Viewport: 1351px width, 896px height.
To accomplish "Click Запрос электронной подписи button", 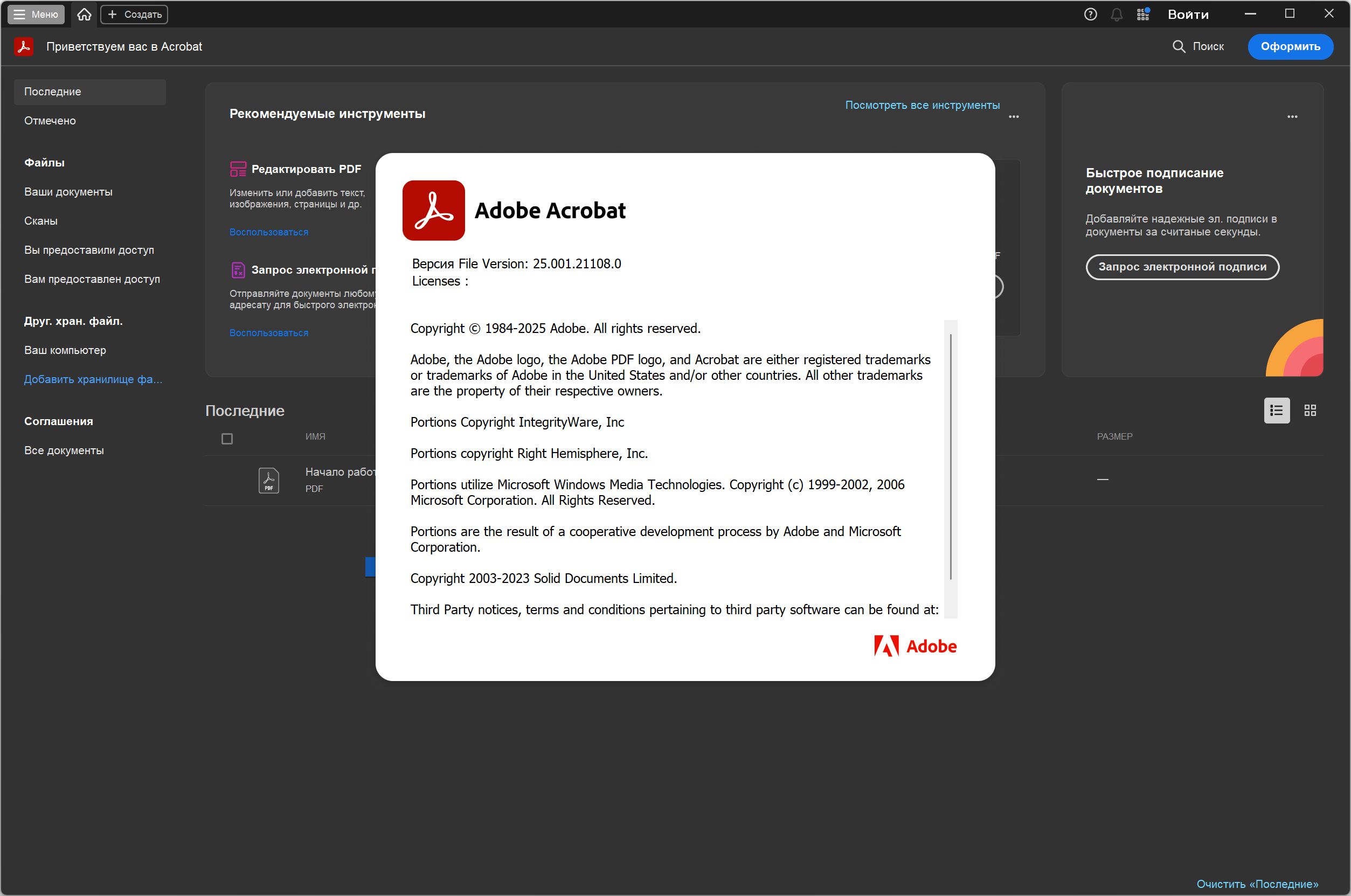I will (x=1182, y=267).
